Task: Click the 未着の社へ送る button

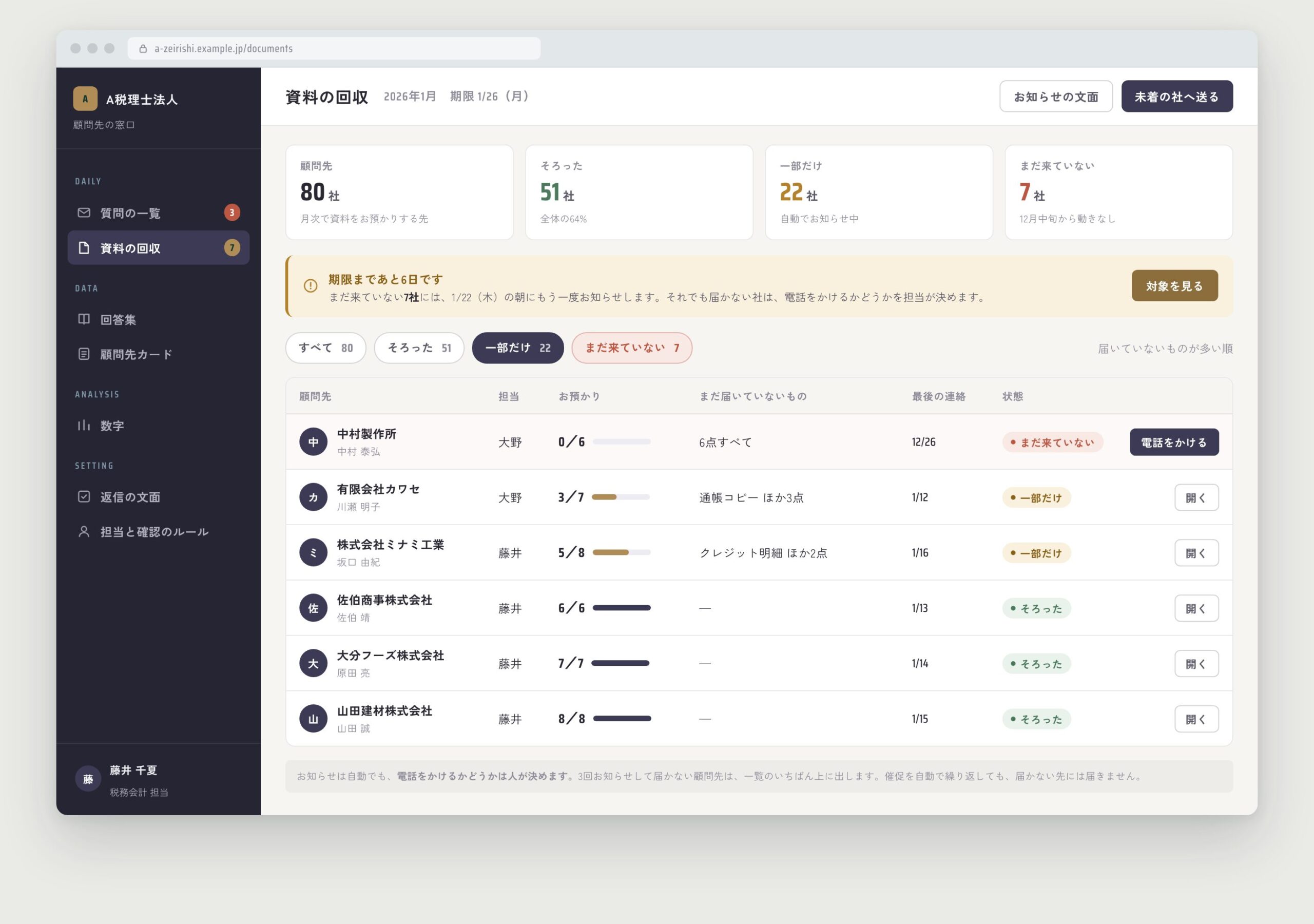Action: 1176,96
